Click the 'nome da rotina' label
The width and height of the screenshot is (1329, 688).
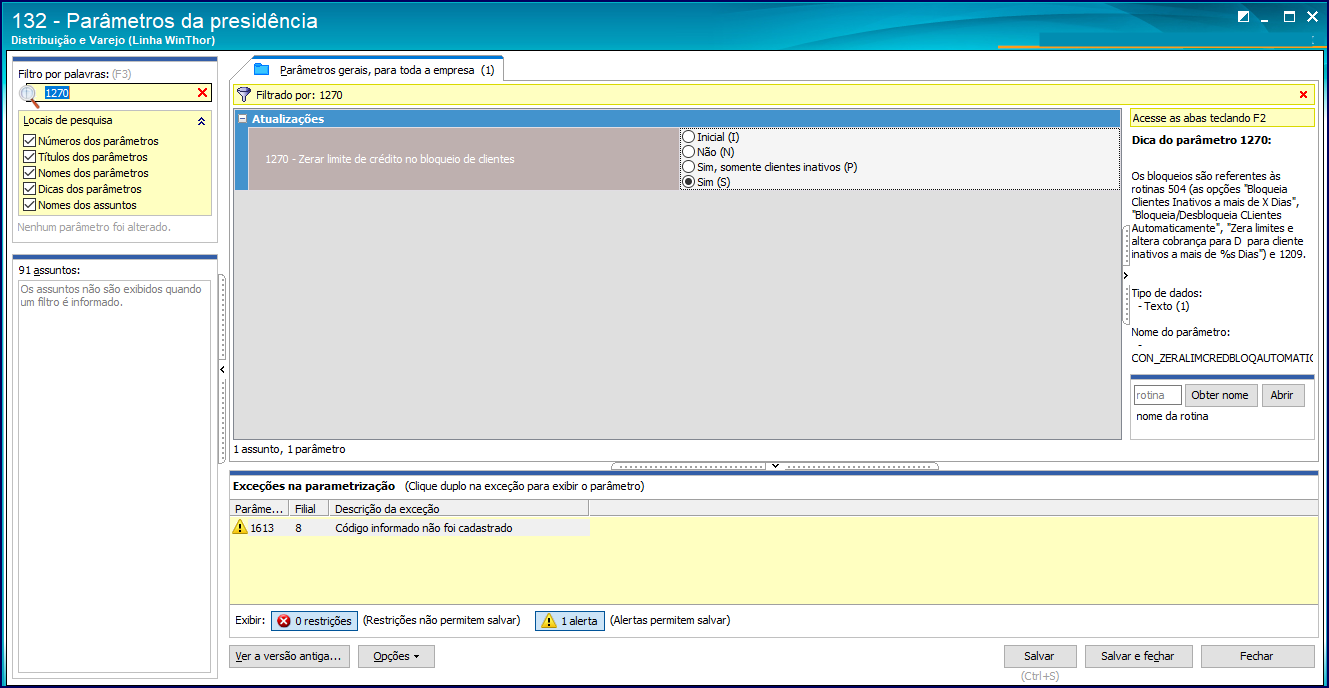1172,416
